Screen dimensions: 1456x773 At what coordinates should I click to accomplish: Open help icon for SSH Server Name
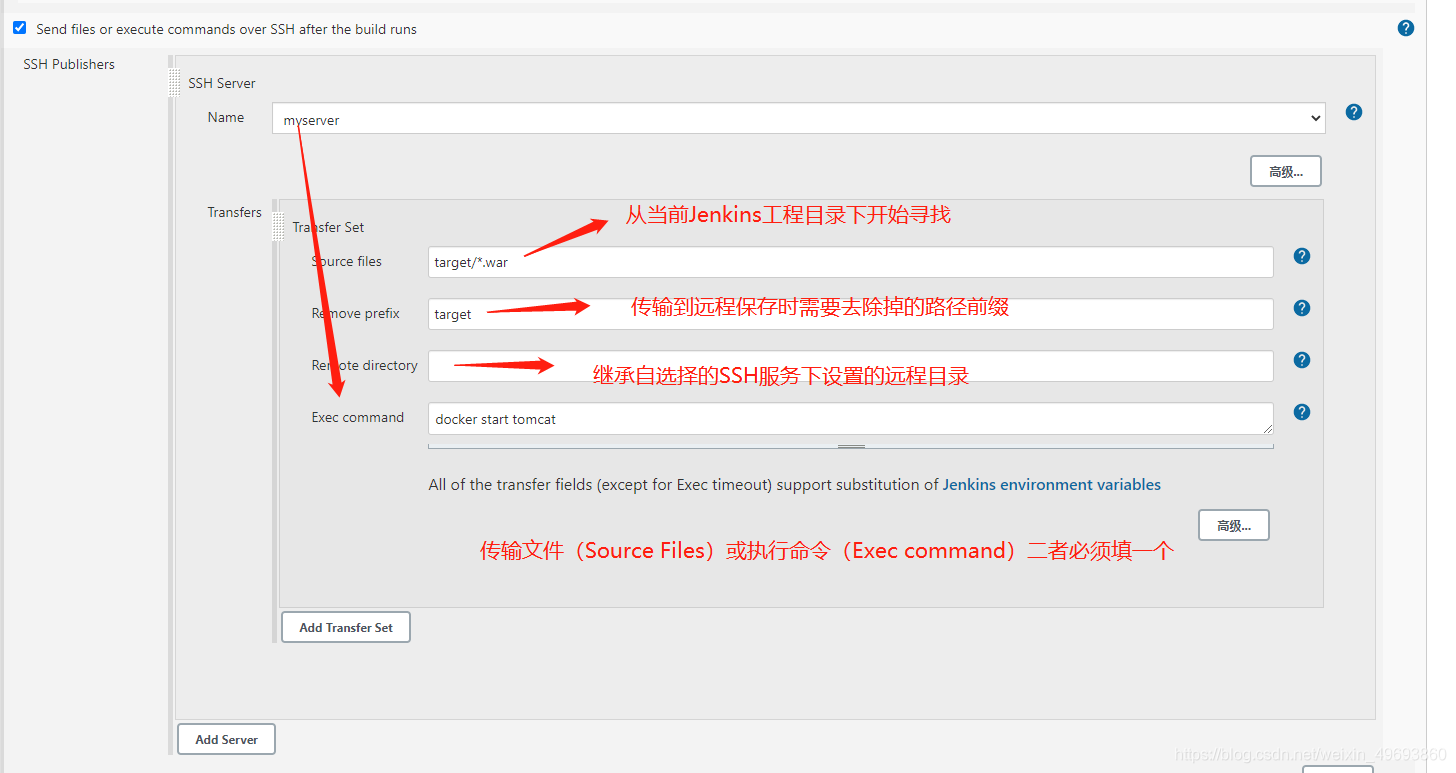point(1354,112)
